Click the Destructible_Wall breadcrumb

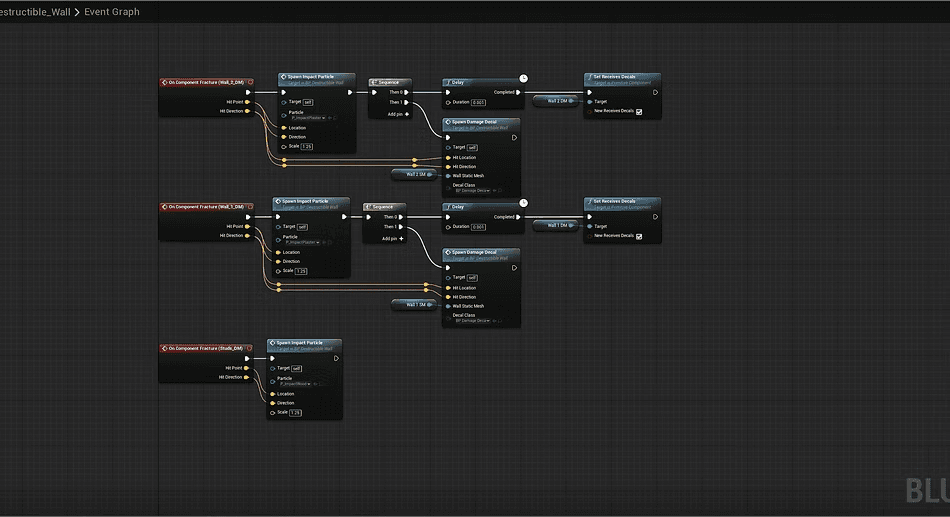point(35,12)
